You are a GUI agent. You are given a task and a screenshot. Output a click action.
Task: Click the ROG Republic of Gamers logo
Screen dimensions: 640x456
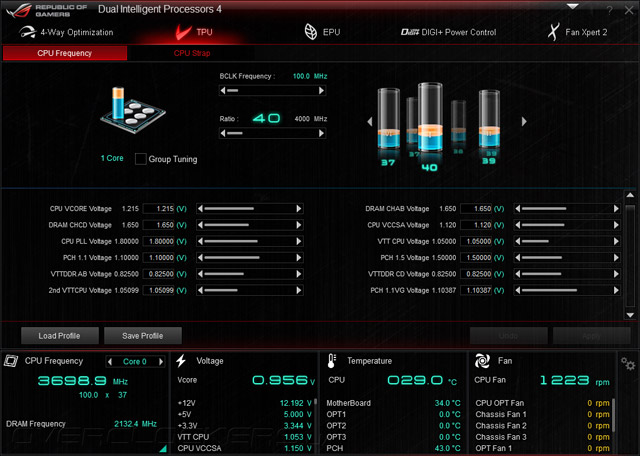45,10
